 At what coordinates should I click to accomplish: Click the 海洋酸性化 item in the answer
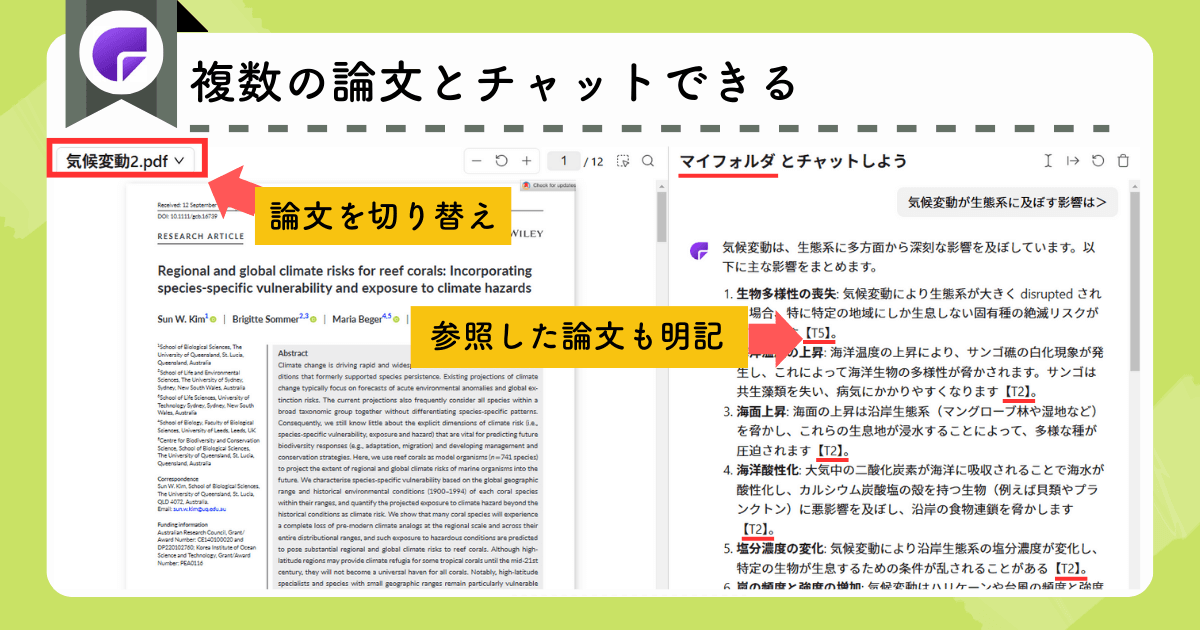(768, 469)
